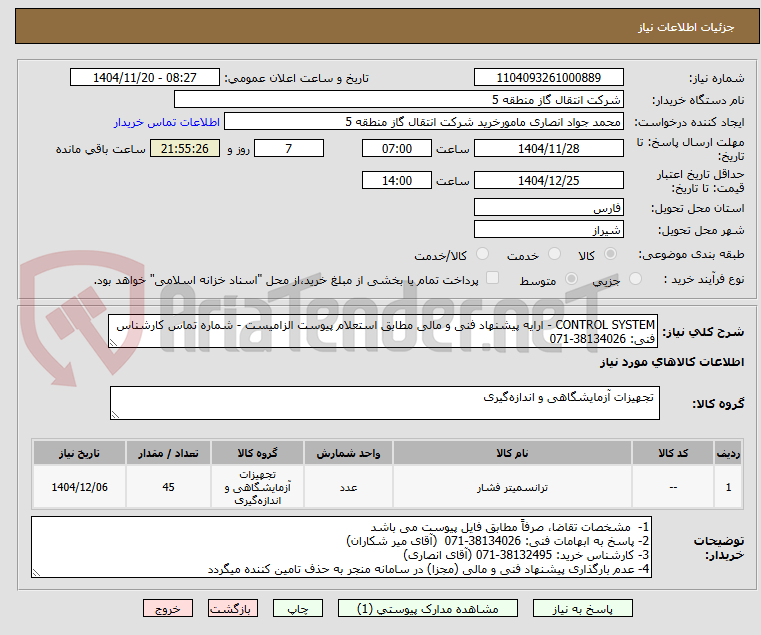Click the item code cell showing --
This screenshot has height=635, width=761.
(673, 487)
